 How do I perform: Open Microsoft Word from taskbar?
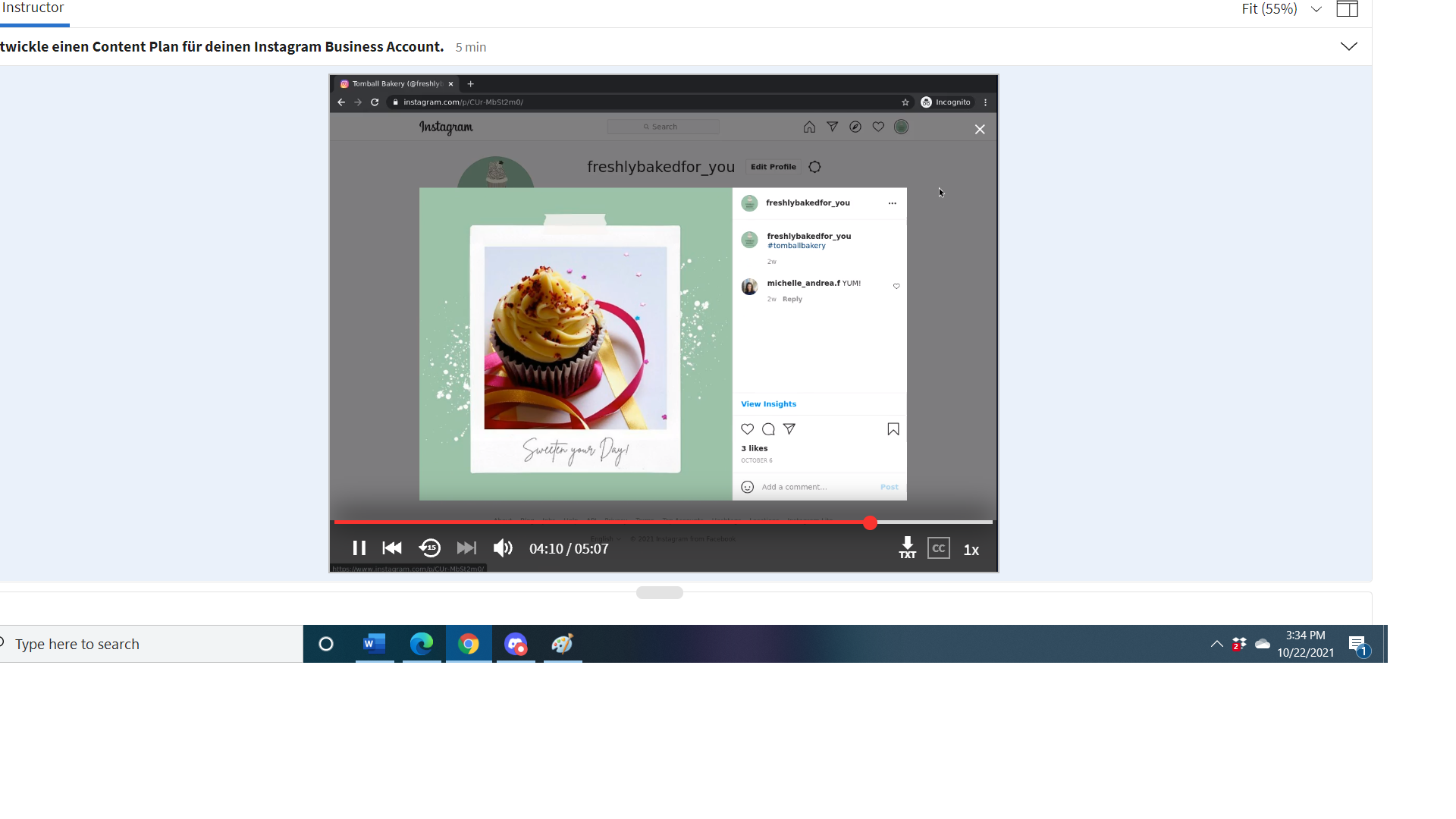375,644
